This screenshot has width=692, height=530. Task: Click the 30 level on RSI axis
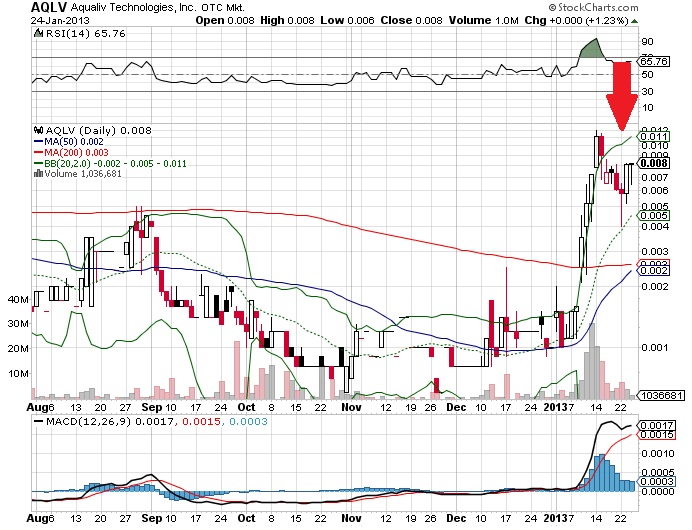coord(647,92)
